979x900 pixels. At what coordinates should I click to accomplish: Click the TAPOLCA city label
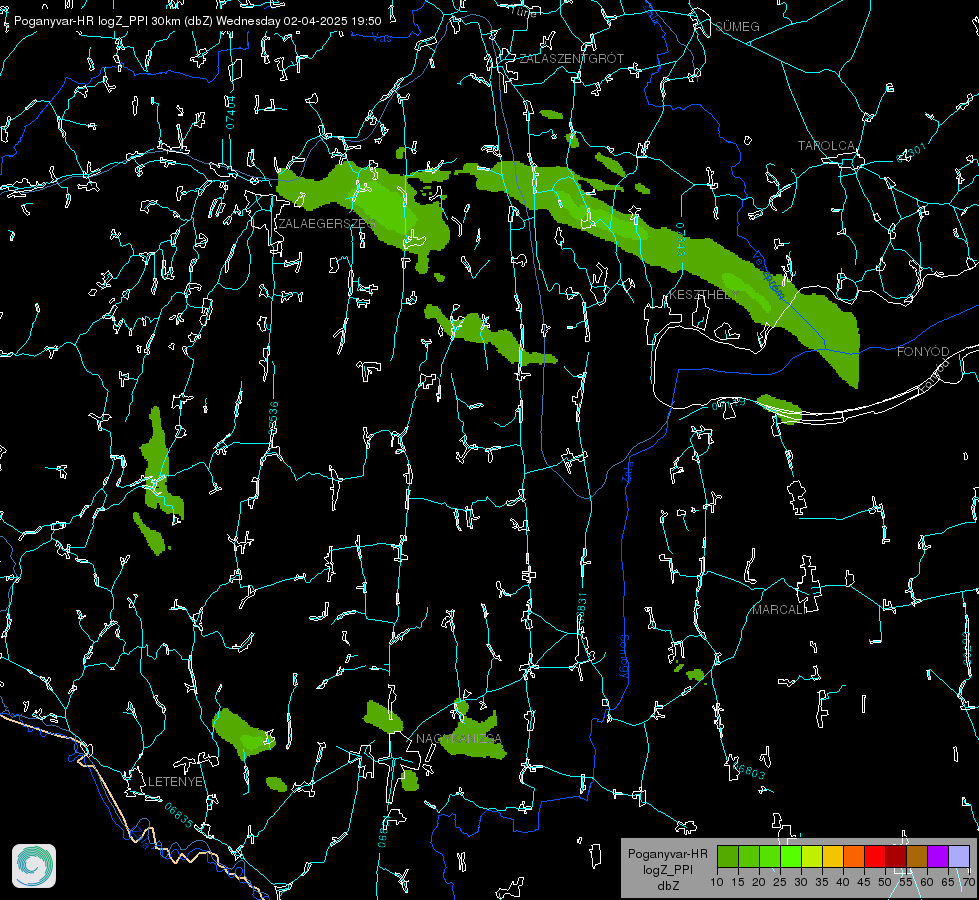click(x=827, y=146)
